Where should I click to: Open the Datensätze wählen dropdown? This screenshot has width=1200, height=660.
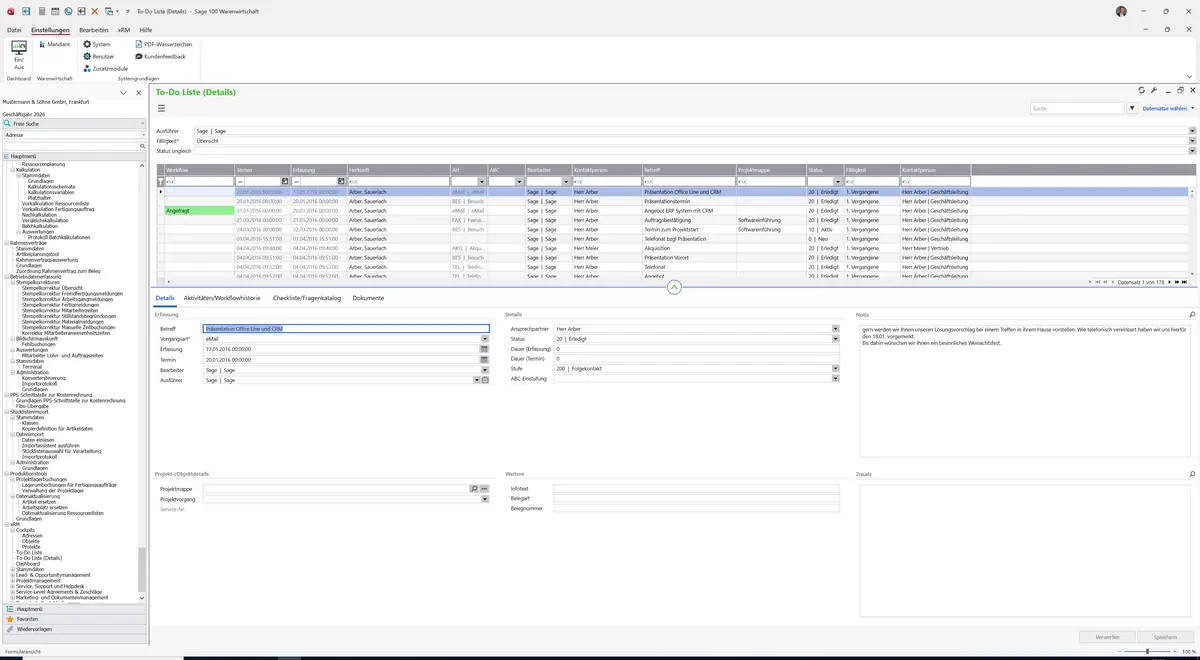pos(1169,108)
